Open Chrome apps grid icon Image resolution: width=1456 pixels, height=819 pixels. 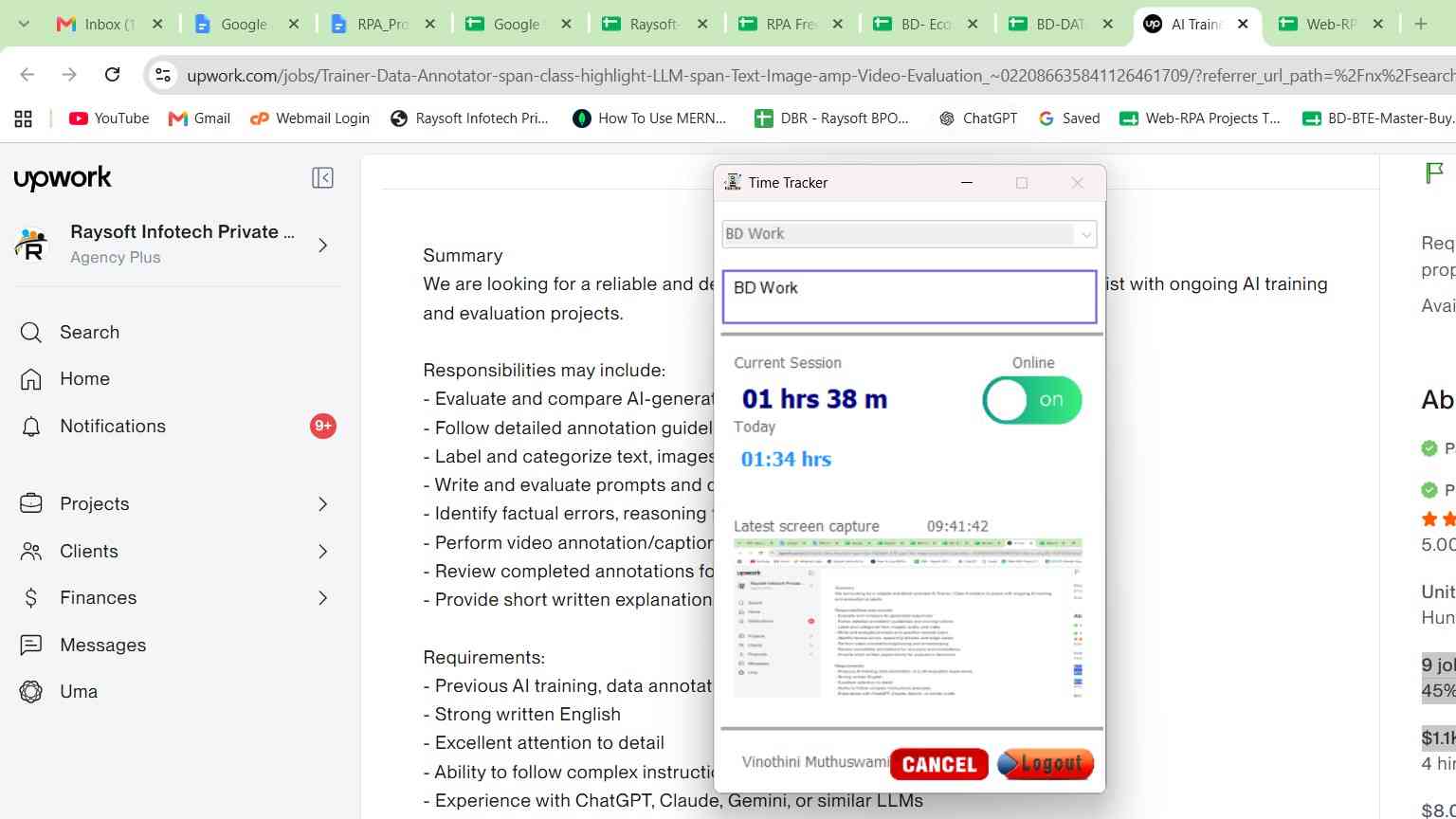[24, 118]
